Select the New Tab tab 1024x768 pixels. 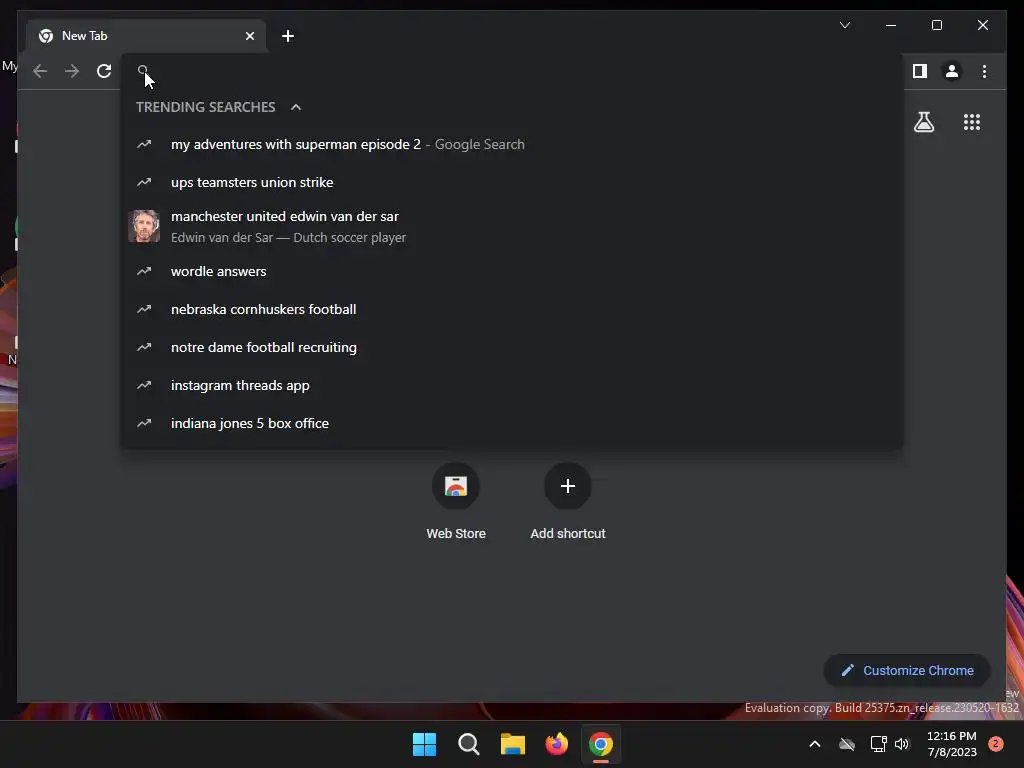coord(146,36)
